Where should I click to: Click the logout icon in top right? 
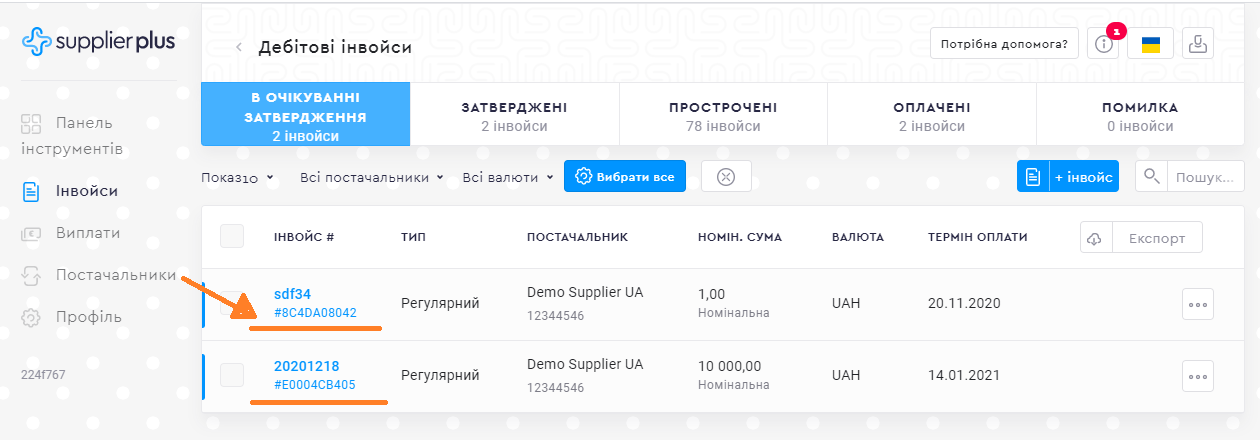point(1197,44)
